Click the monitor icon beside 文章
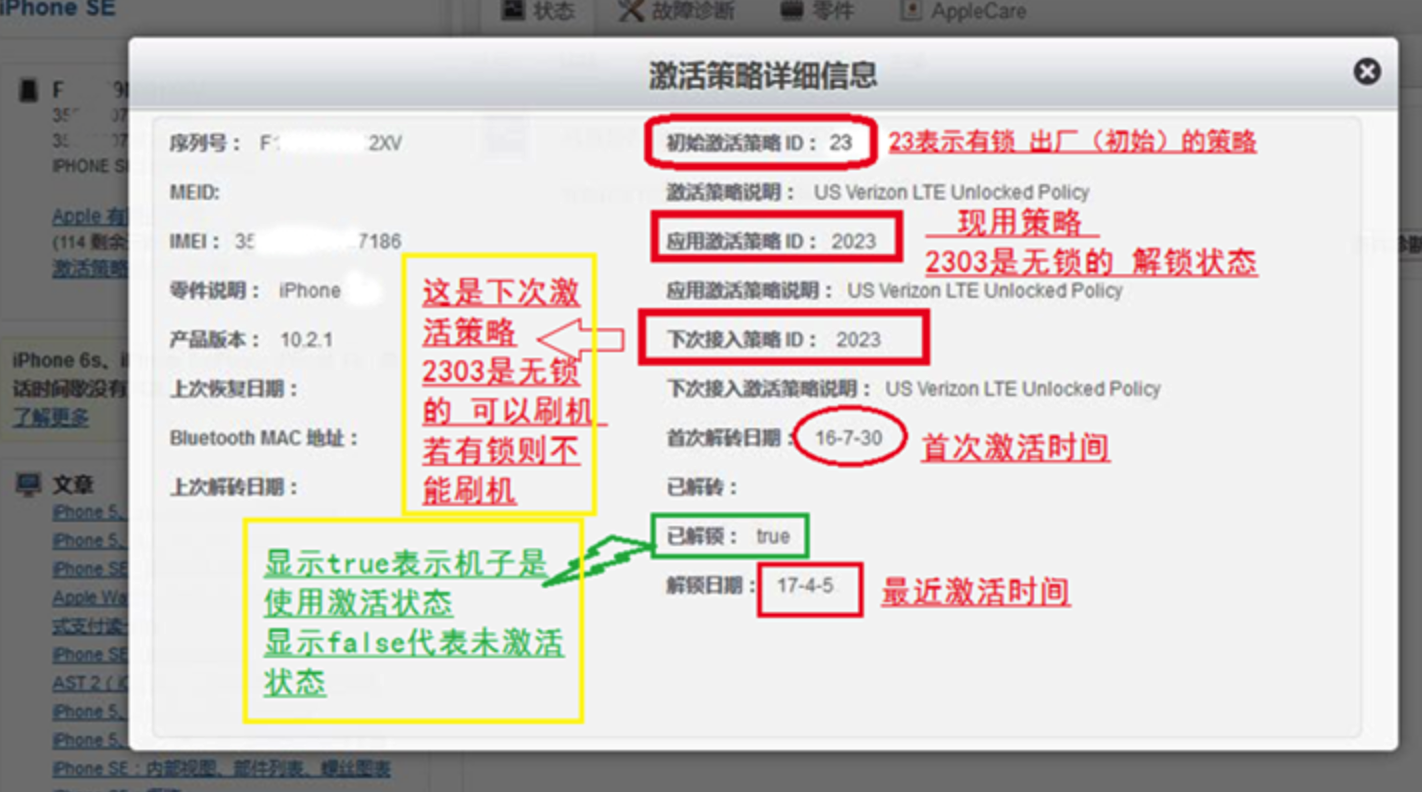Image resolution: width=1422 pixels, height=792 pixels. (28, 486)
